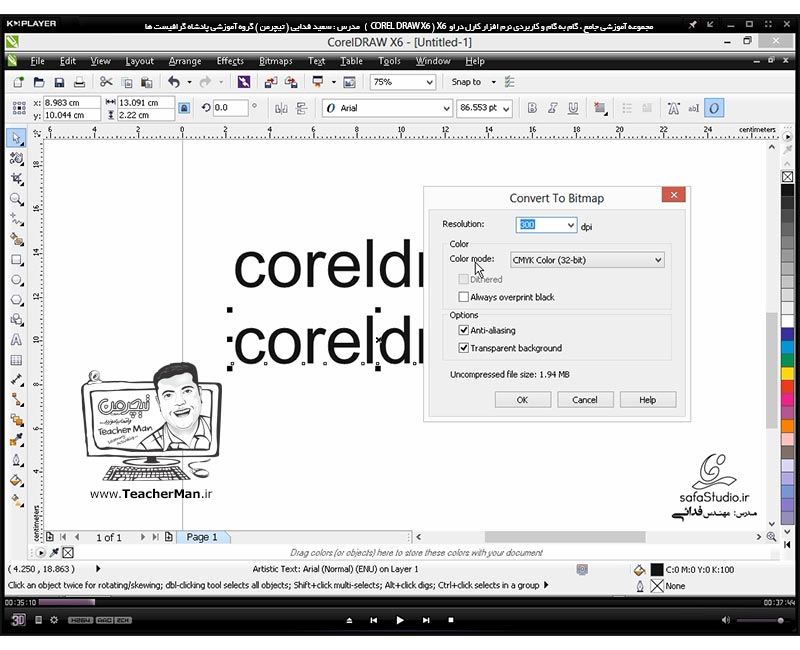Expand the Snap to dropdown

pyautogui.click(x=493, y=82)
